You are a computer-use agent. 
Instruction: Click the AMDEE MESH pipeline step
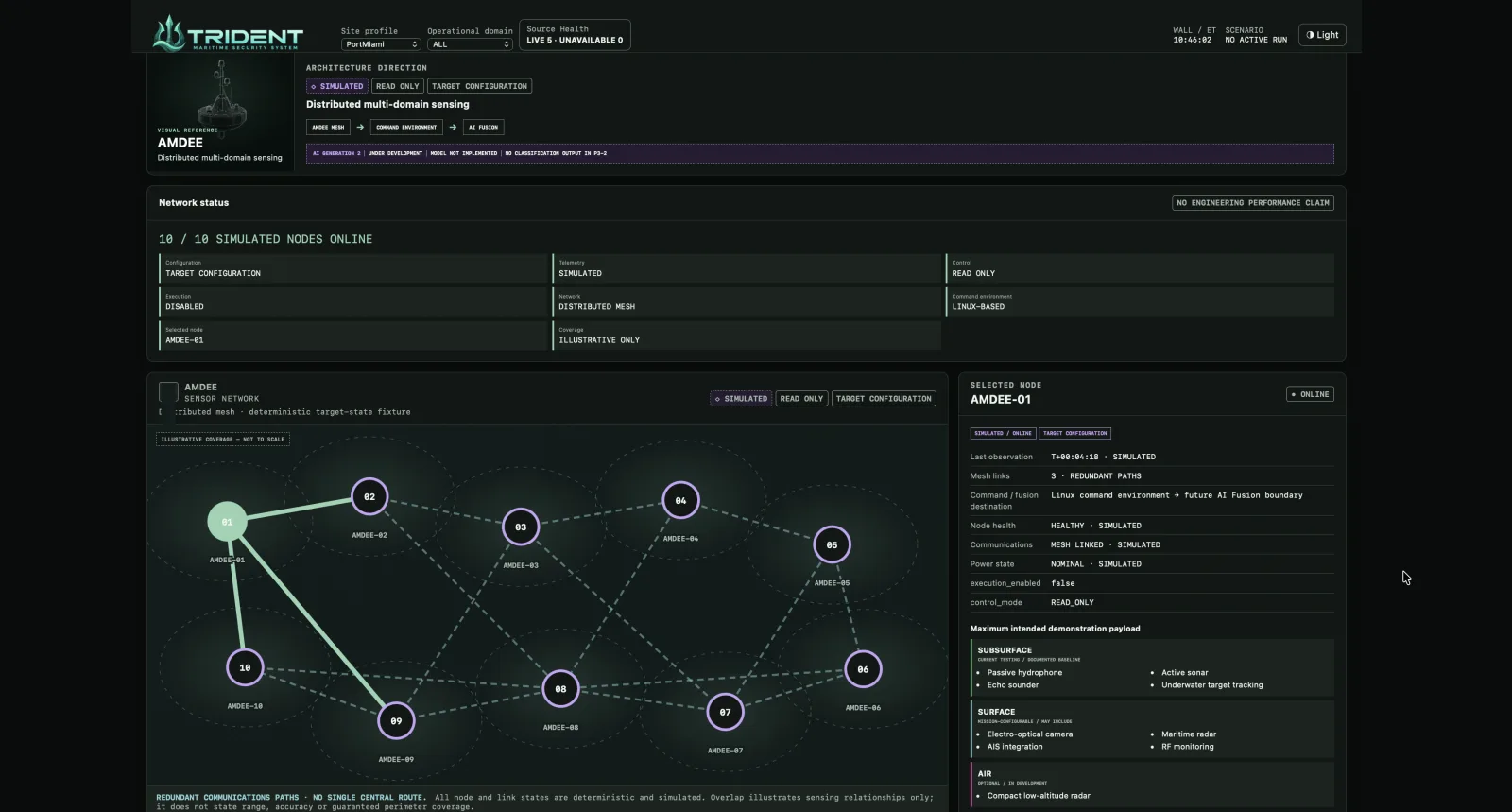click(328, 127)
